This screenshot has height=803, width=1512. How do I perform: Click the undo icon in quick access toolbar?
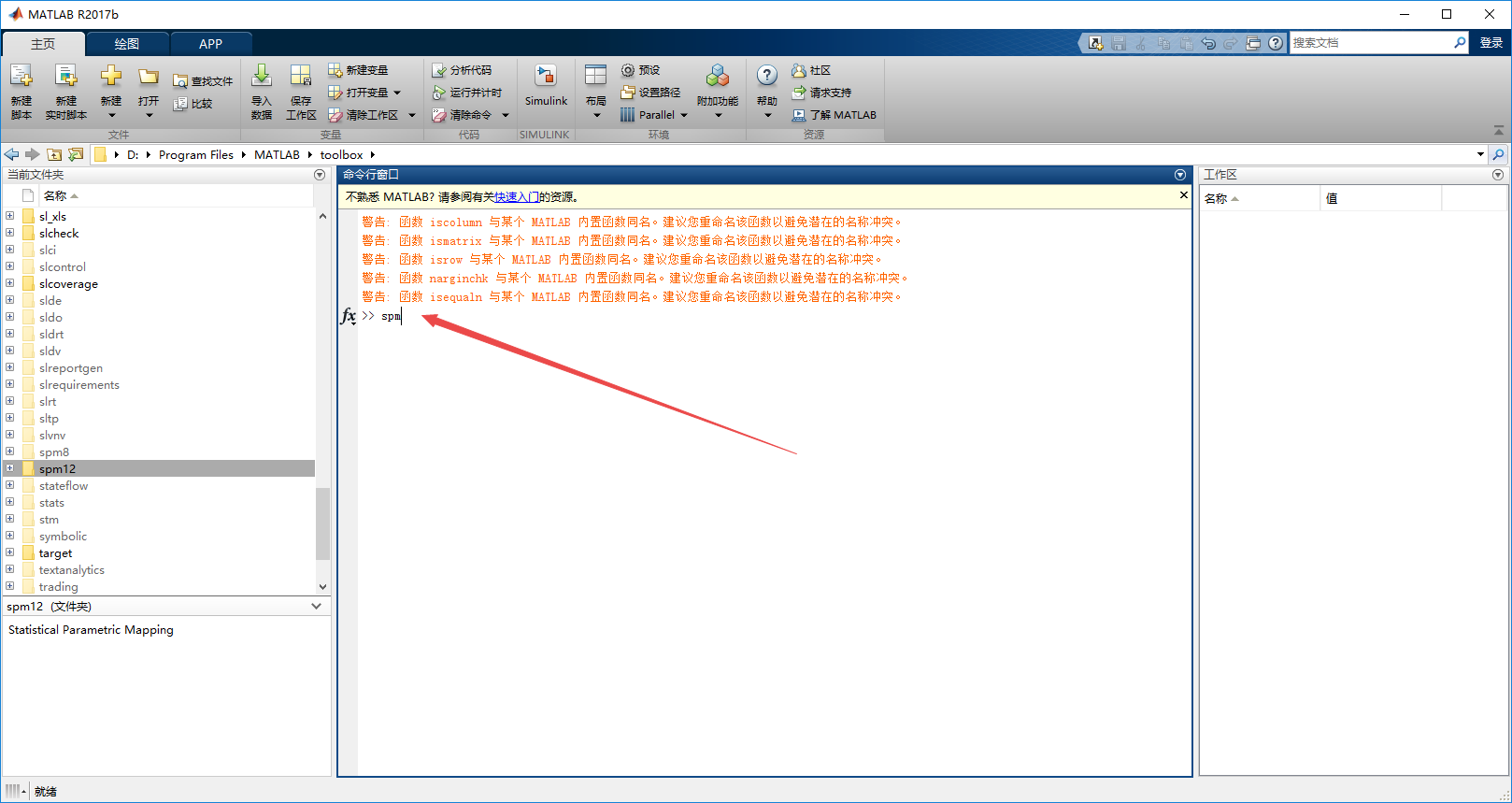[1208, 43]
